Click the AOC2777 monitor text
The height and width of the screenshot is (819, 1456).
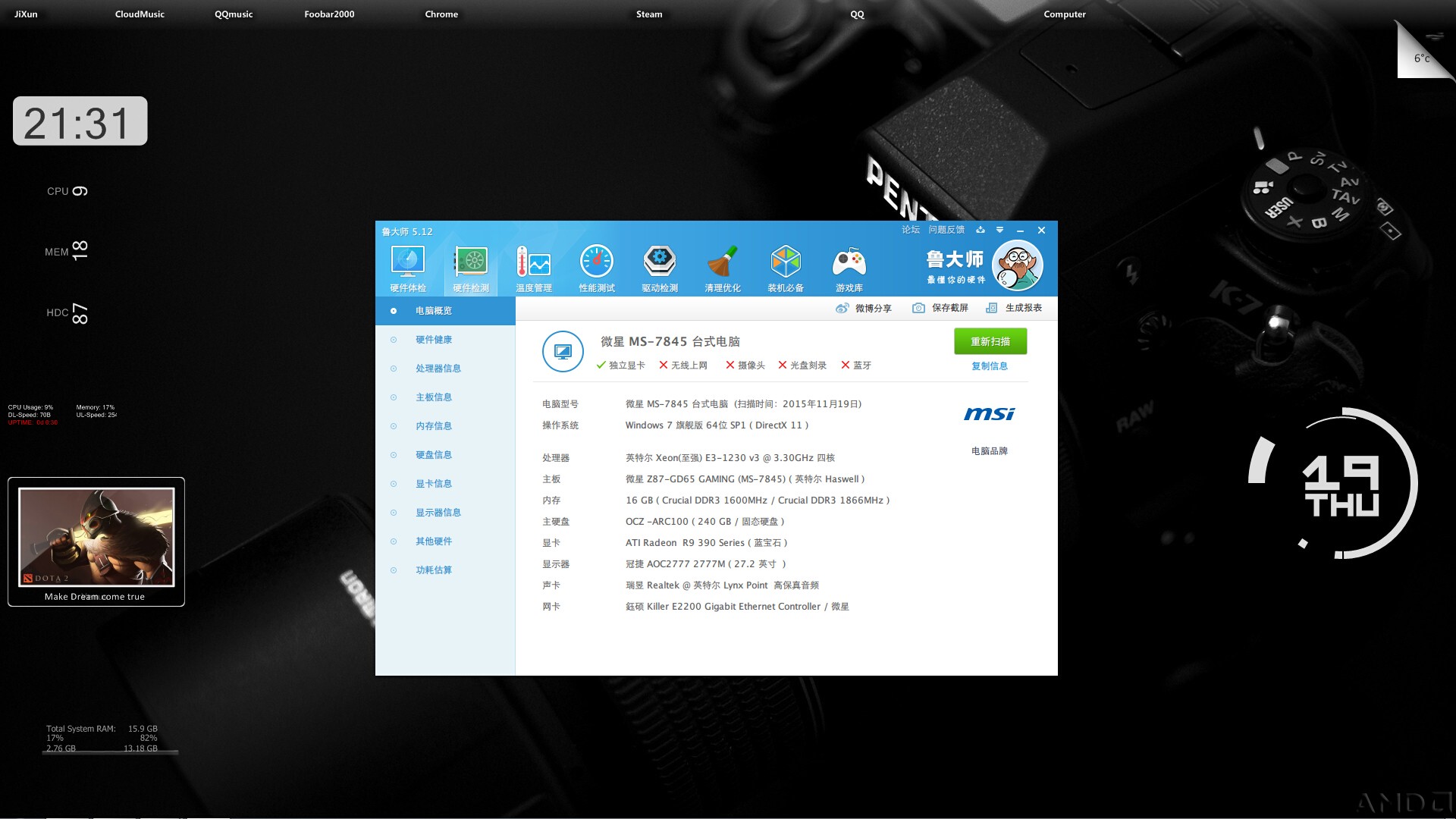pos(706,564)
